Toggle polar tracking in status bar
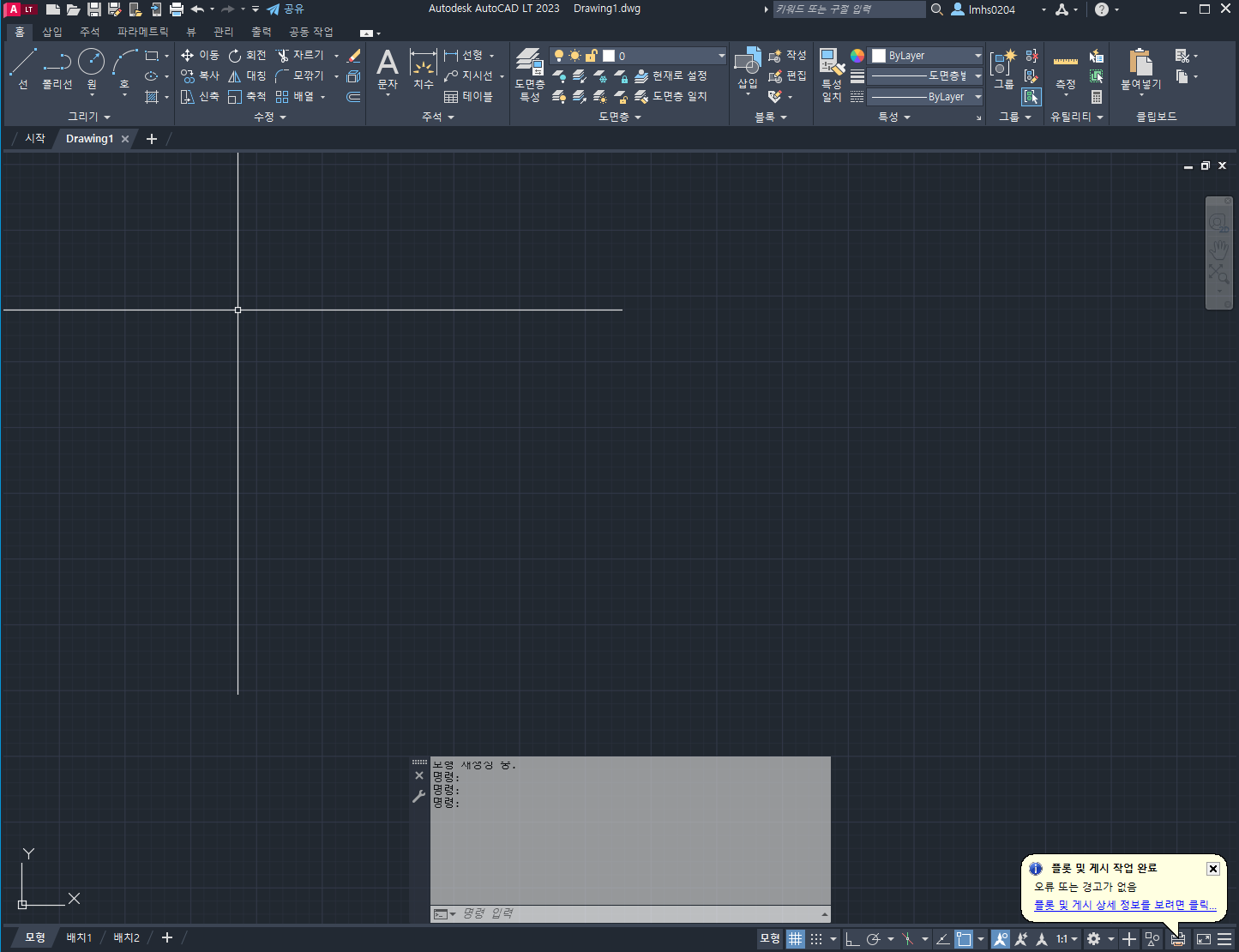This screenshot has width=1239, height=952. coord(874,939)
